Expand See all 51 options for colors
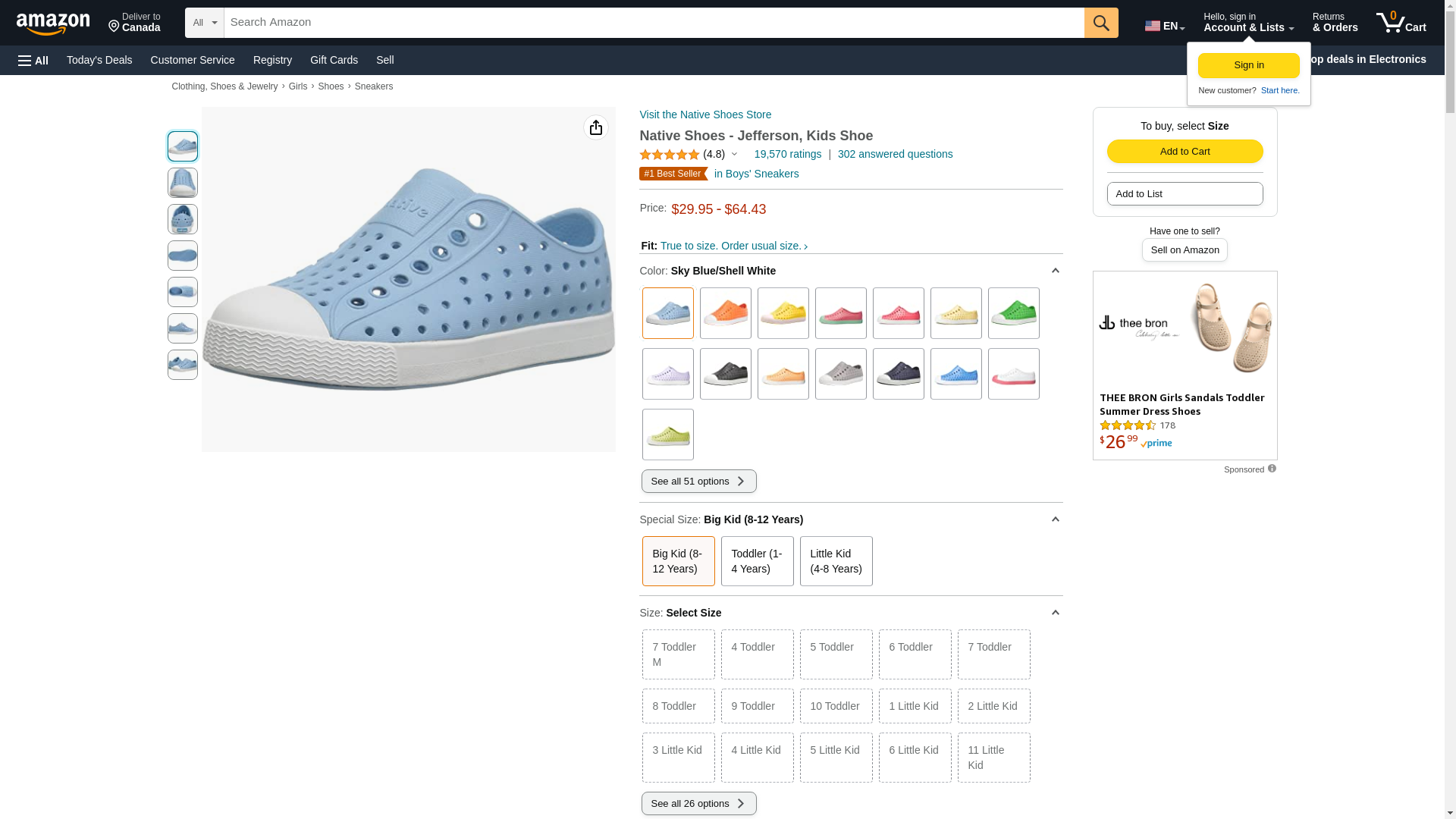This screenshot has height=819, width=1456. [x=698, y=482]
